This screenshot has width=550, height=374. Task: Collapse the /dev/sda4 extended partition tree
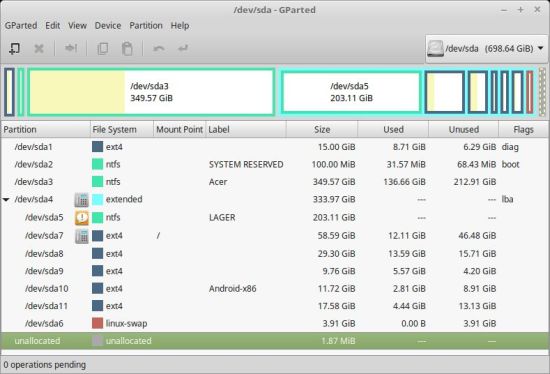[6, 200]
